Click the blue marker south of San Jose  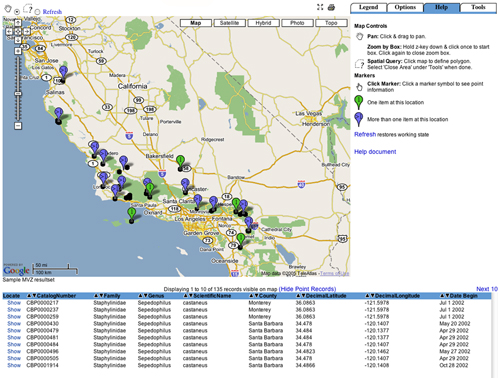click(63, 73)
